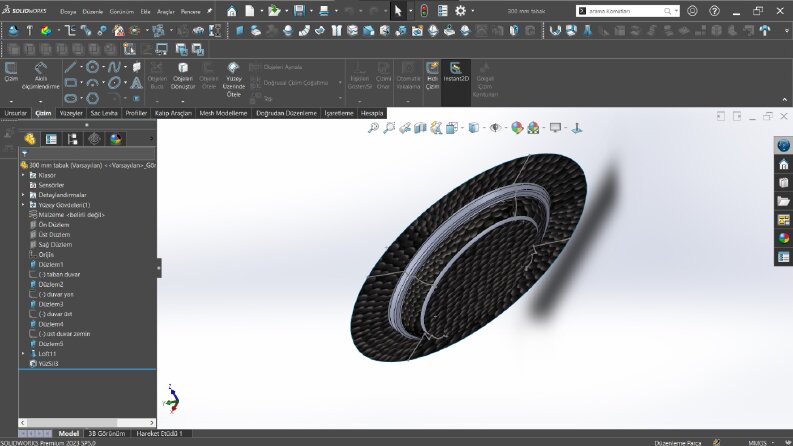Expand the Yüzey Gövdeleri folder
Image resolution: width=793 pixels, height=446 pixels.
coord(23,205)
